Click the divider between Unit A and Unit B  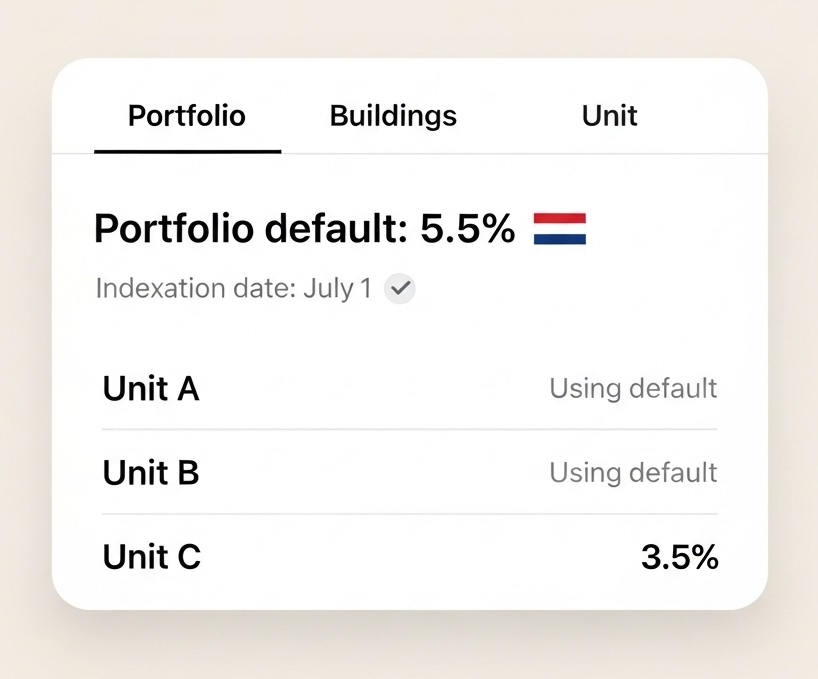(409, 430)
